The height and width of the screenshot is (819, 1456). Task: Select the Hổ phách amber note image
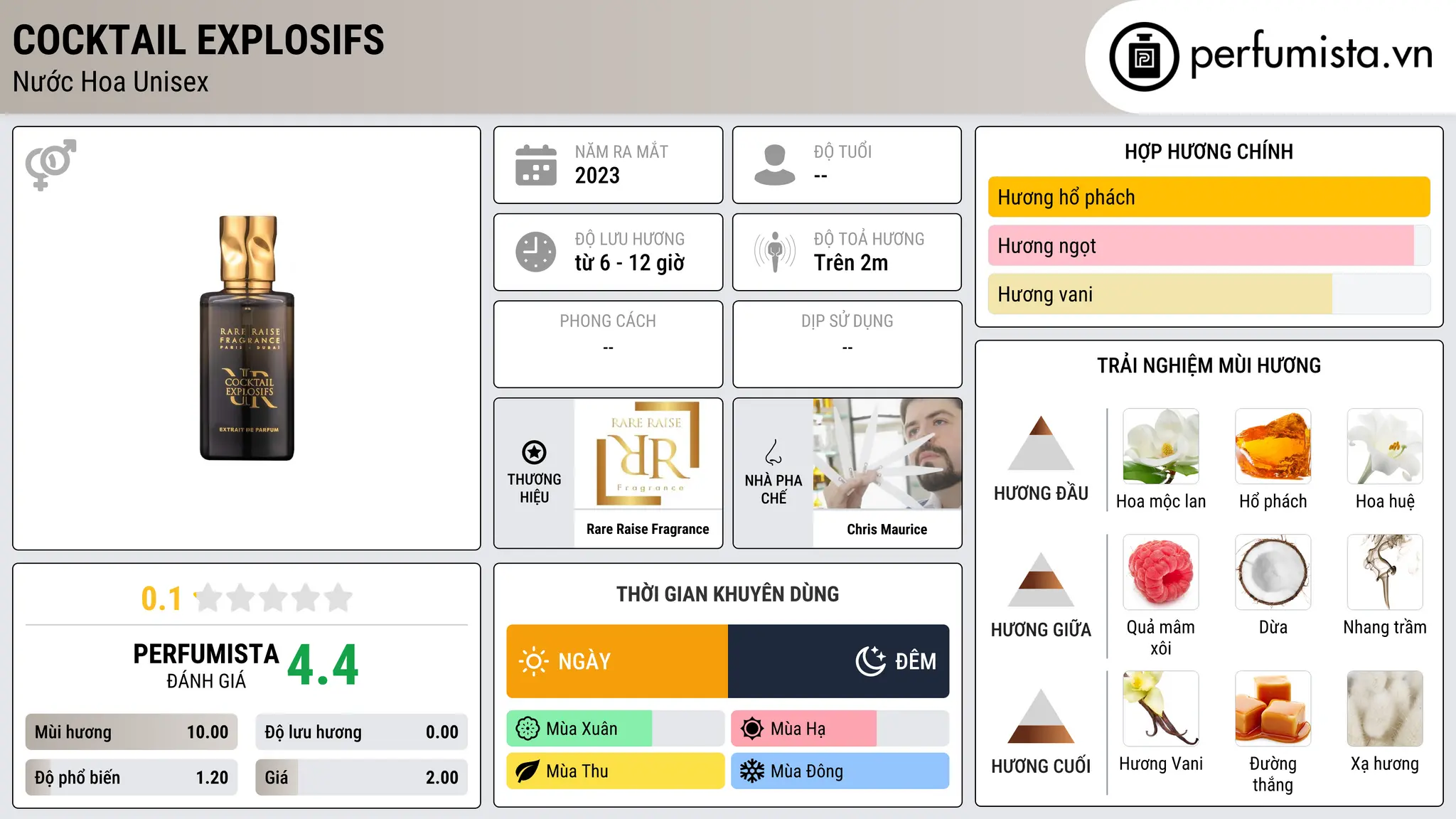[1273, 446]
